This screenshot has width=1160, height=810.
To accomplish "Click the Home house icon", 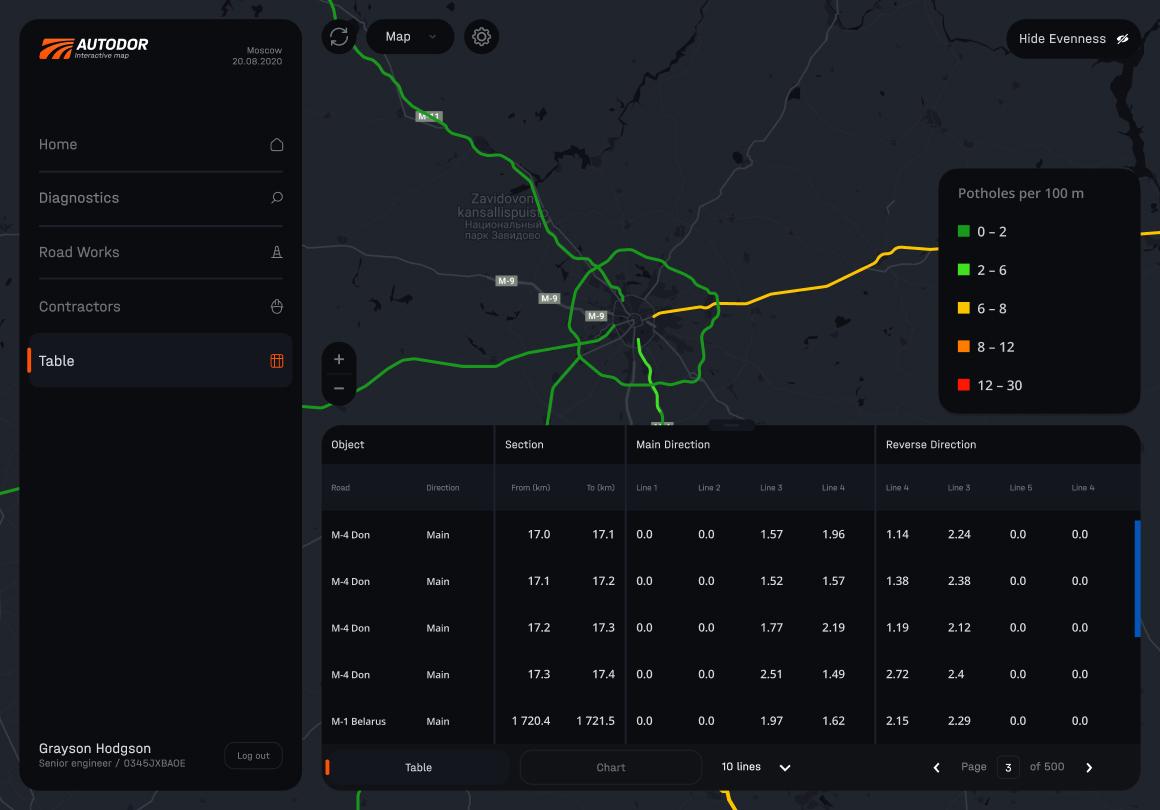I will point(277,144).
